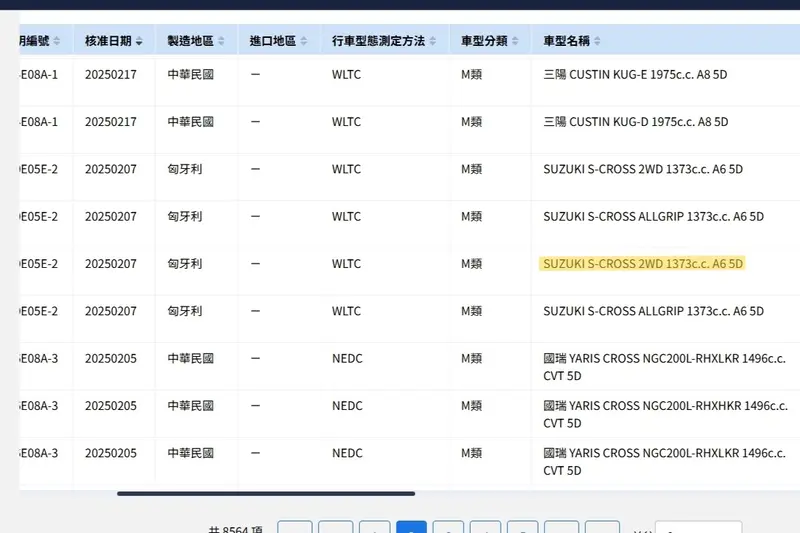Click M類 in the highlighted S-CROSS row
This screenshot has height=533, width=800.
[x=471, y=264]
